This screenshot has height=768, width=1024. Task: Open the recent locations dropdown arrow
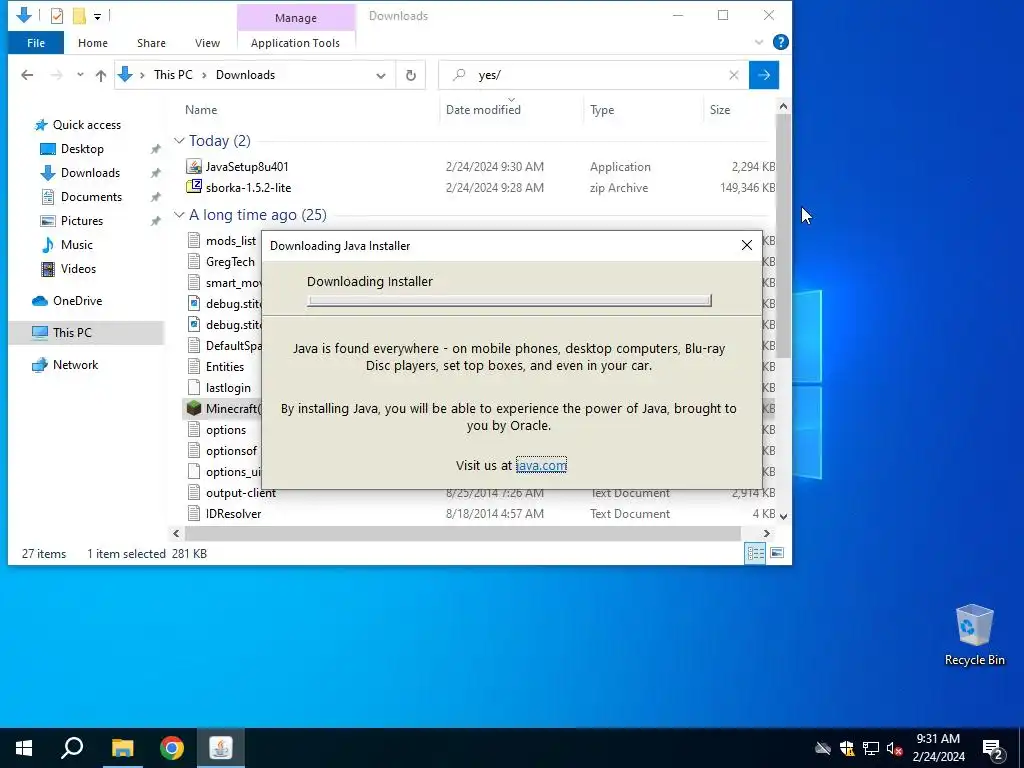pyautogui.click(x=80, y=75)
